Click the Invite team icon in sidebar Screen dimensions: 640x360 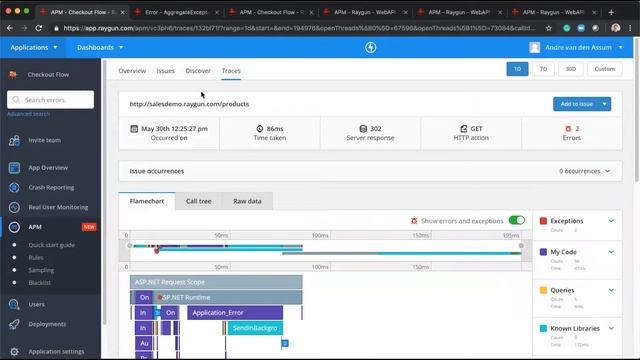click(14, 140)
